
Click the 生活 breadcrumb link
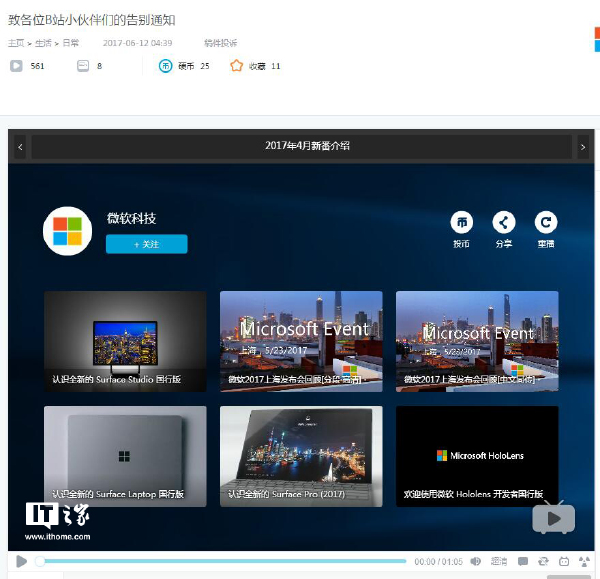click(43, 43)
